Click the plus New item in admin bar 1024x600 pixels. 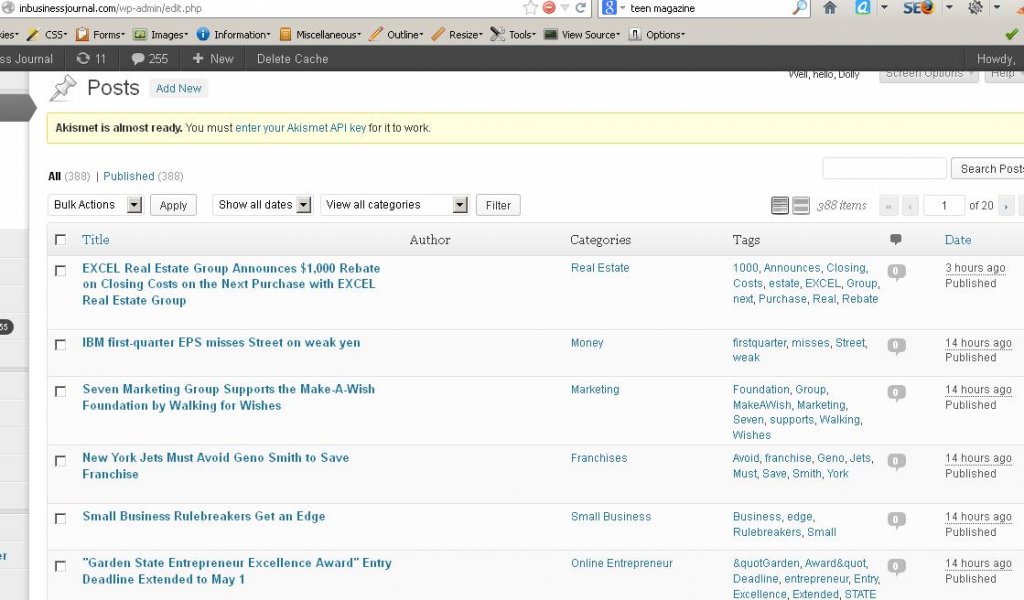(x=213, y=59)
